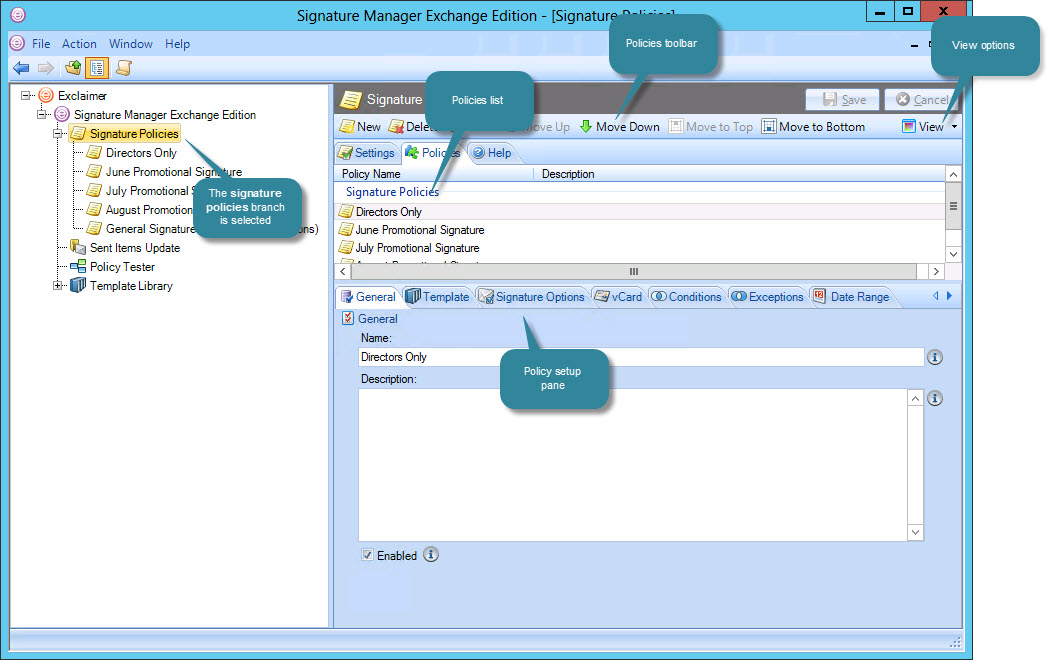Collapse the Signature Policies tree branch
The width and height of the screenshot is (1049, 660).
(x=58, y=134)
